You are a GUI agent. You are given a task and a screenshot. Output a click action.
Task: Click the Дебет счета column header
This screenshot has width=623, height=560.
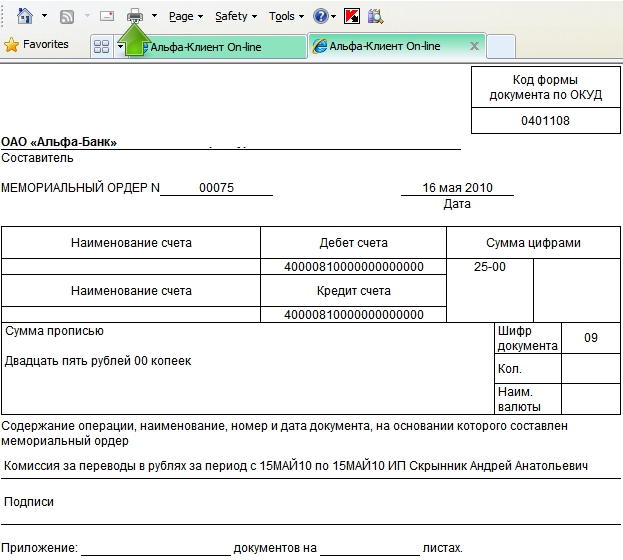[354, 243]
